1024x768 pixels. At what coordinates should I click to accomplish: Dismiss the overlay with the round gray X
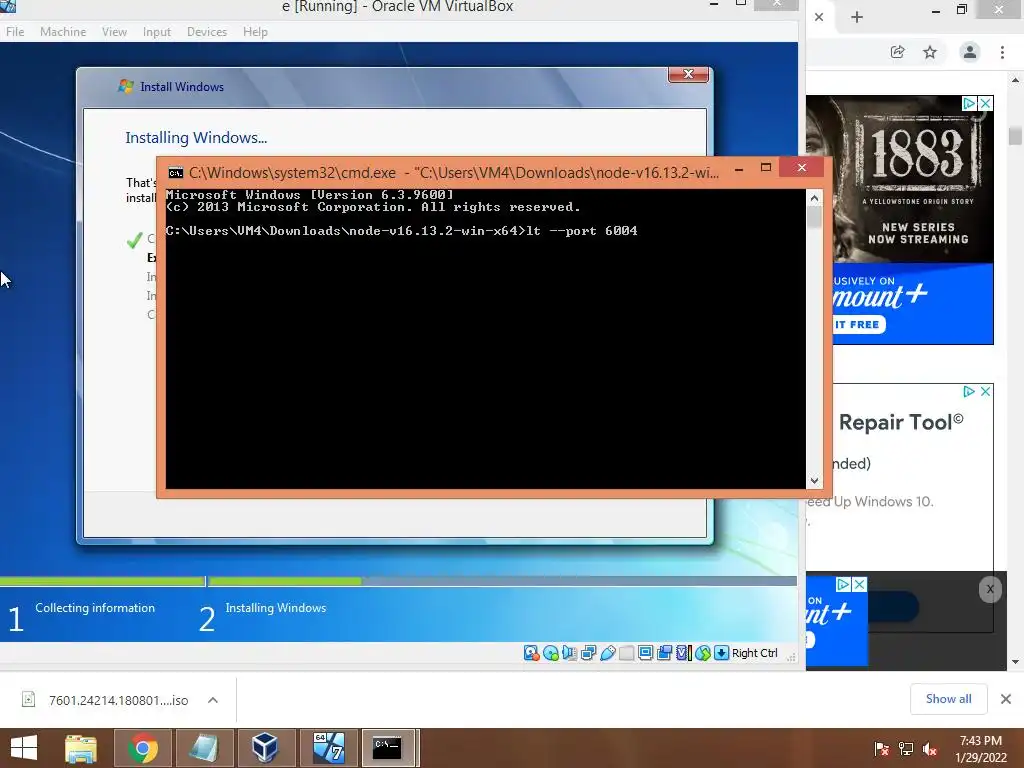pos(990,590)
